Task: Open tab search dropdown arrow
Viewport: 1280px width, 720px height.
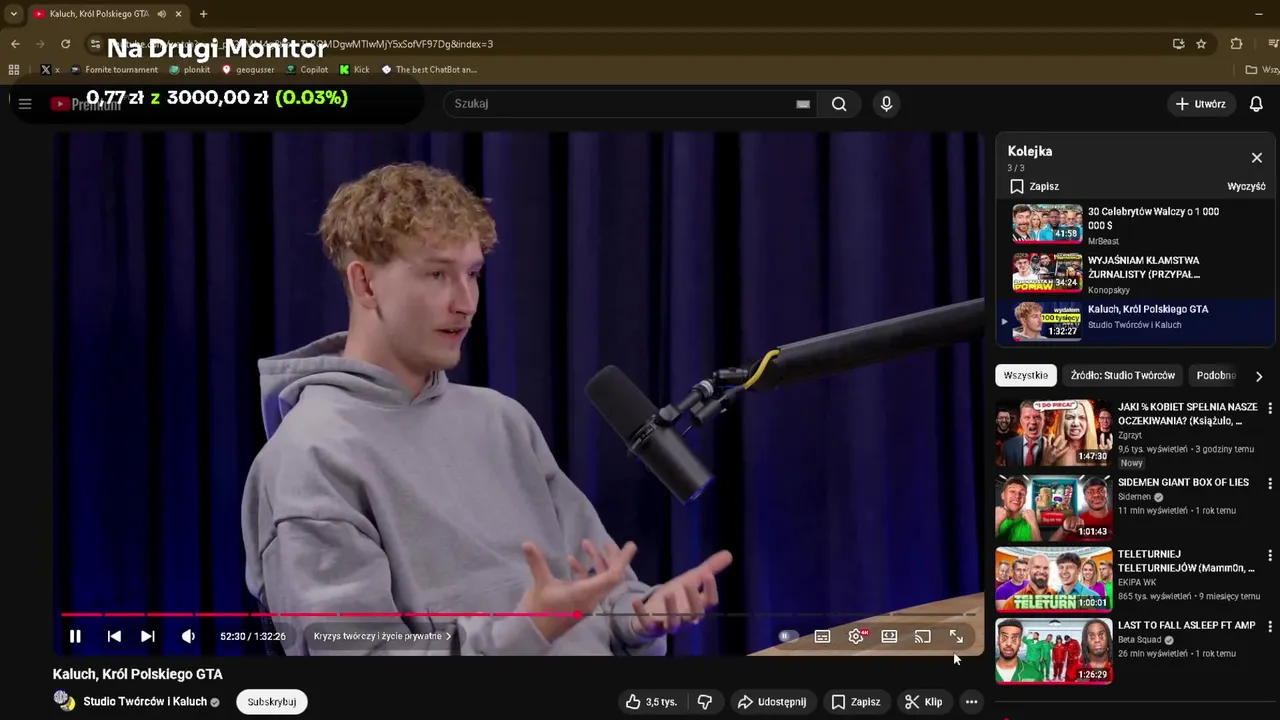Action: (x=13, y=14)
